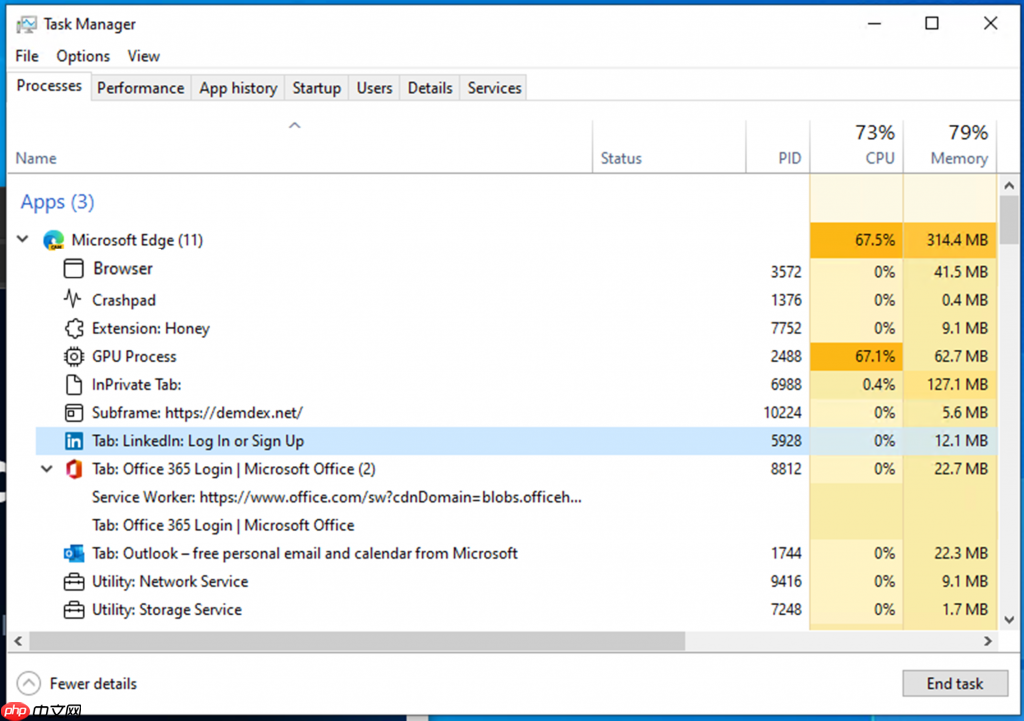Screen dimensions: 1024x721
Task: Select the LinkedIn tab process icon
Action: point(73,440)
